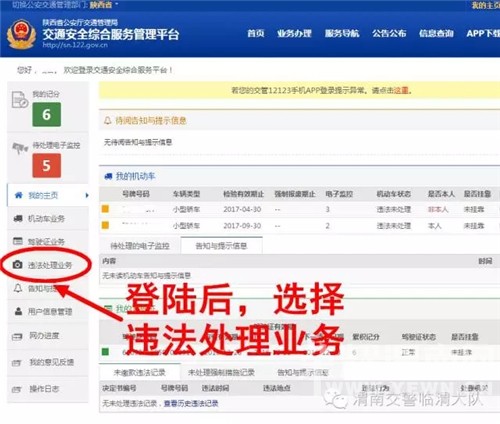Click date 2017-09-30 in vehicle table
This screenshot has height=424, width=500.
tap(242, 226)
